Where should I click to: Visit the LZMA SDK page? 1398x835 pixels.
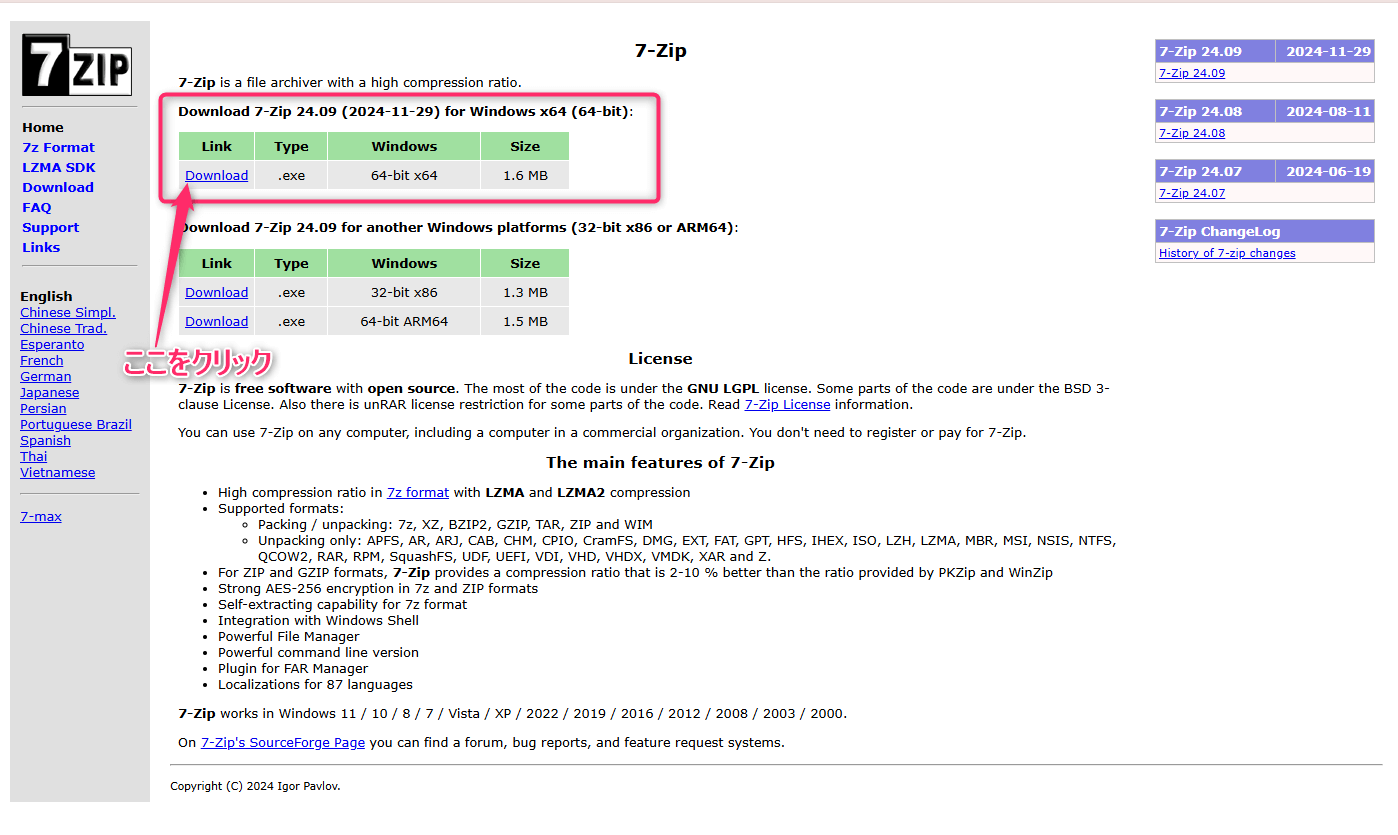pos(58,167)
